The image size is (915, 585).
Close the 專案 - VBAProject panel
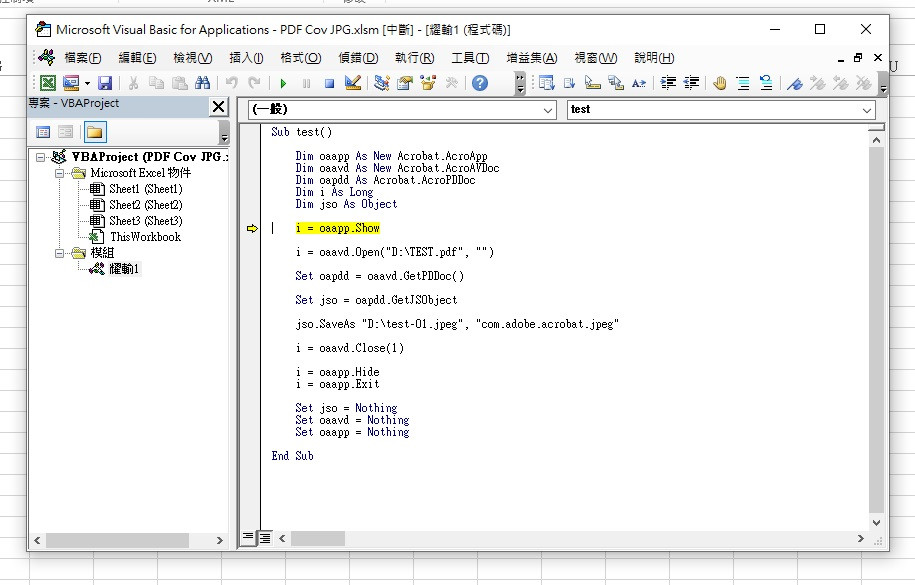(x=218, y=107)
